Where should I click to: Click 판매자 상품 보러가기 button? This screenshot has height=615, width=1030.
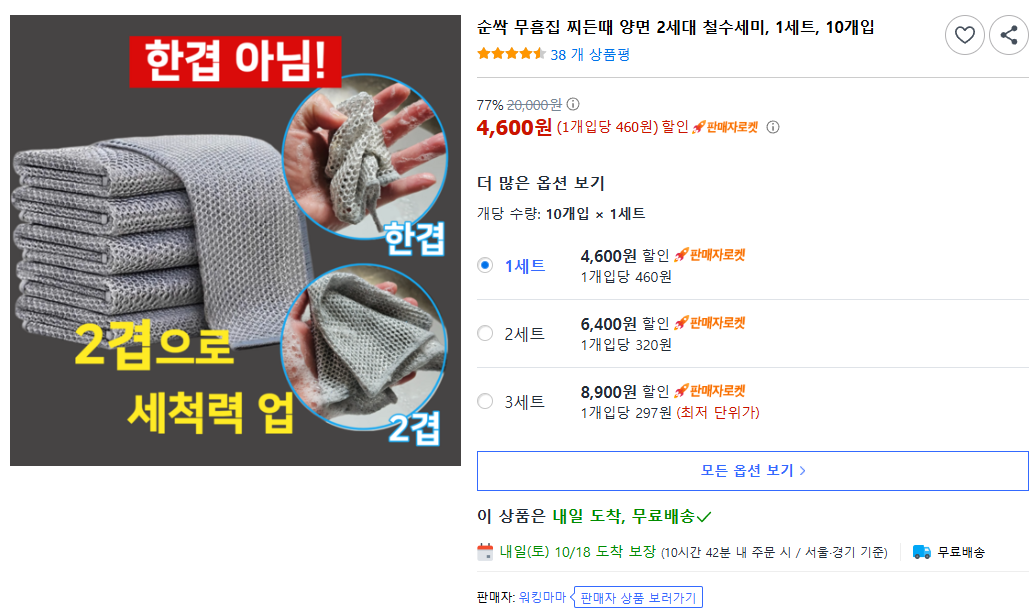point(638,597)
